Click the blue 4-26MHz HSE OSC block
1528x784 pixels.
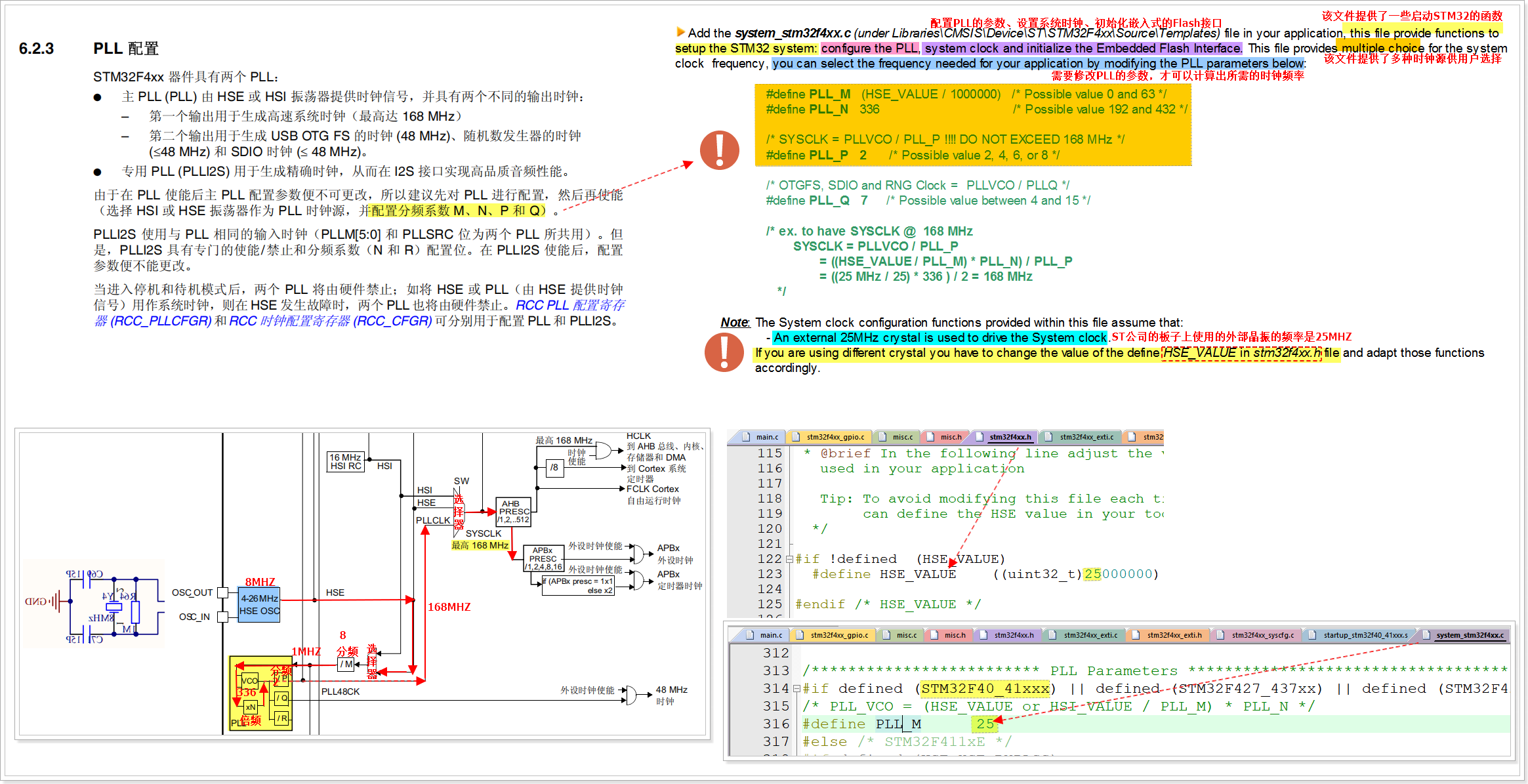pos(259,604)
